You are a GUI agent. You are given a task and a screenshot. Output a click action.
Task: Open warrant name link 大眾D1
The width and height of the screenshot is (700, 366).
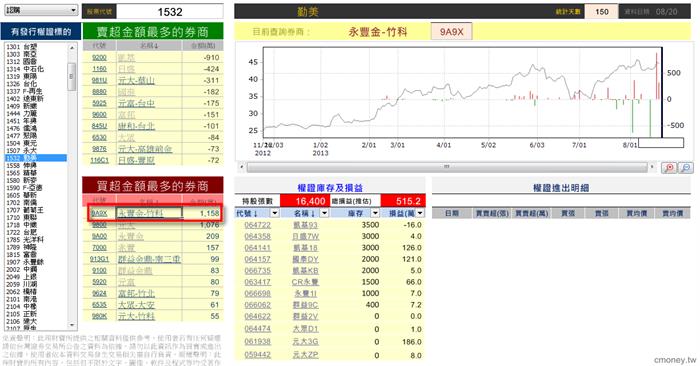[x=305, y=329]
